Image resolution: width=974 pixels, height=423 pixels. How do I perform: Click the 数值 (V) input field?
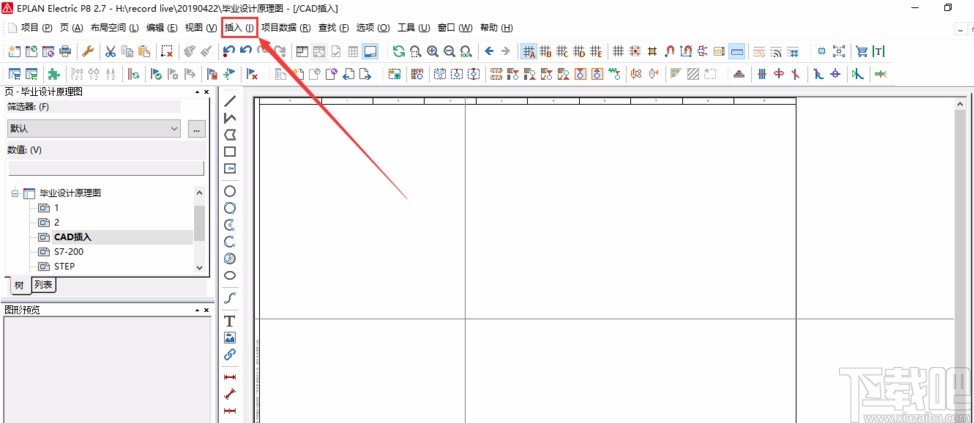click(x=106, y=168)
